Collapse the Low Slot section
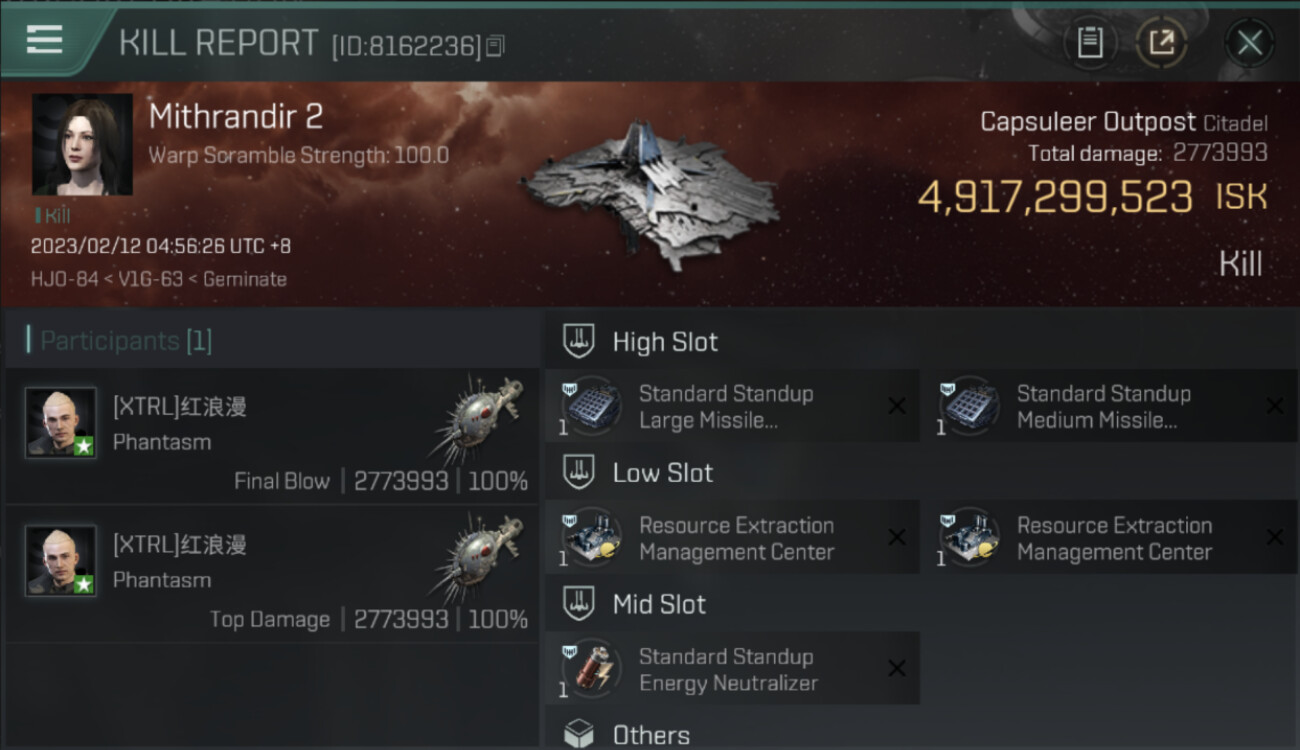 (x=638, y=473)
